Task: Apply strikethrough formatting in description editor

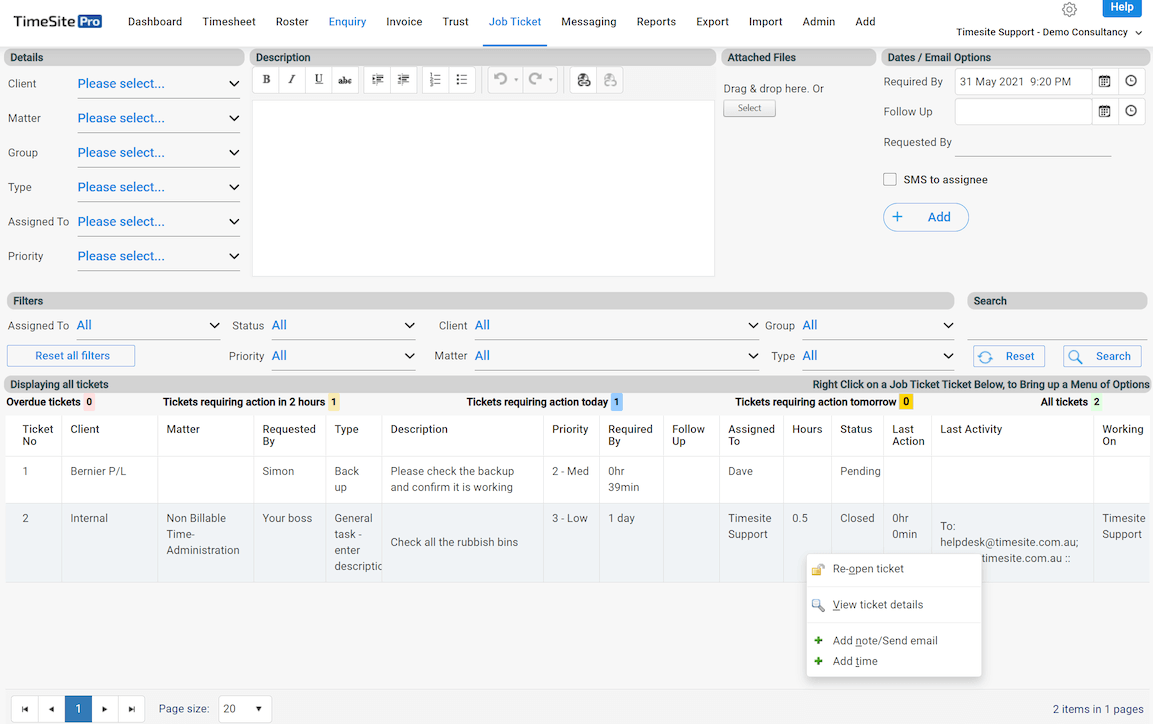Action: 345,79
